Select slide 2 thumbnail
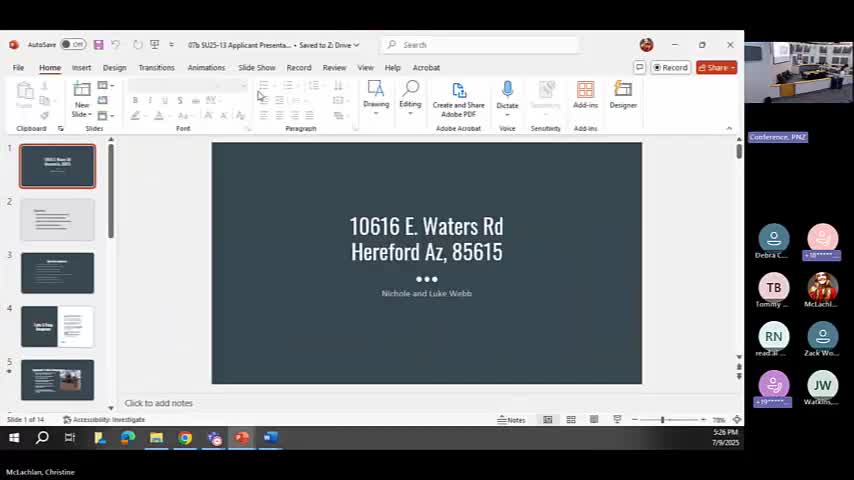This screenshot has width=854, height=480. click(57, 220)
